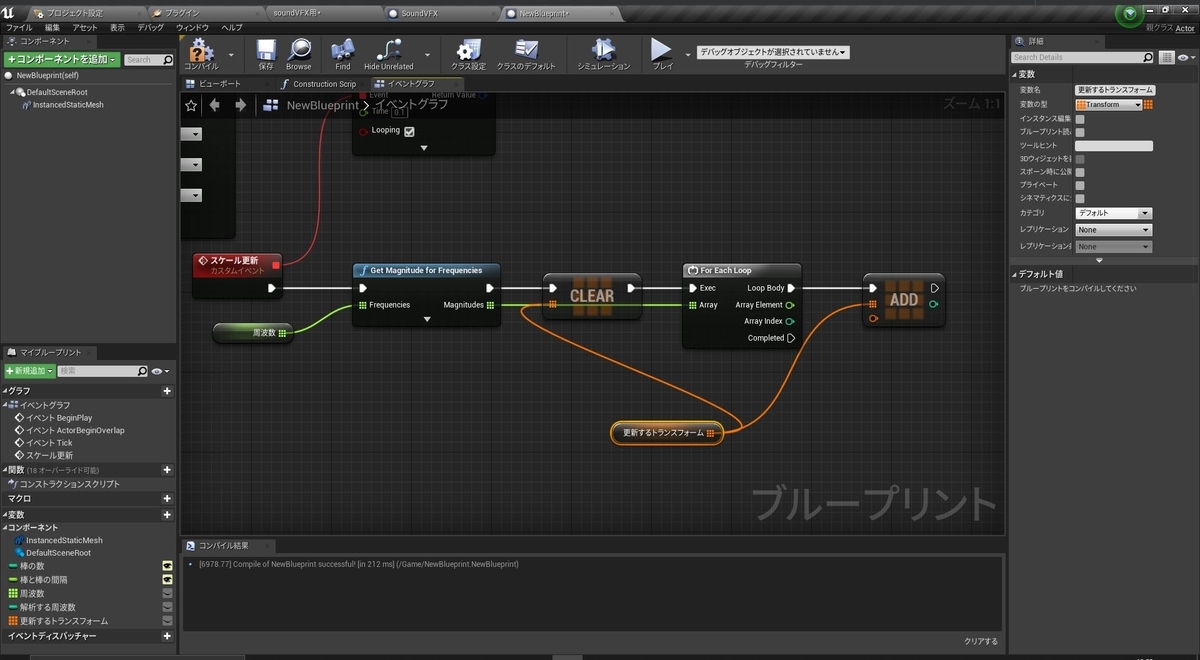The height and width of the screenshot is (660, 1200).
Task: Go forward with the graph right arrow
Action: click(240, 105)
